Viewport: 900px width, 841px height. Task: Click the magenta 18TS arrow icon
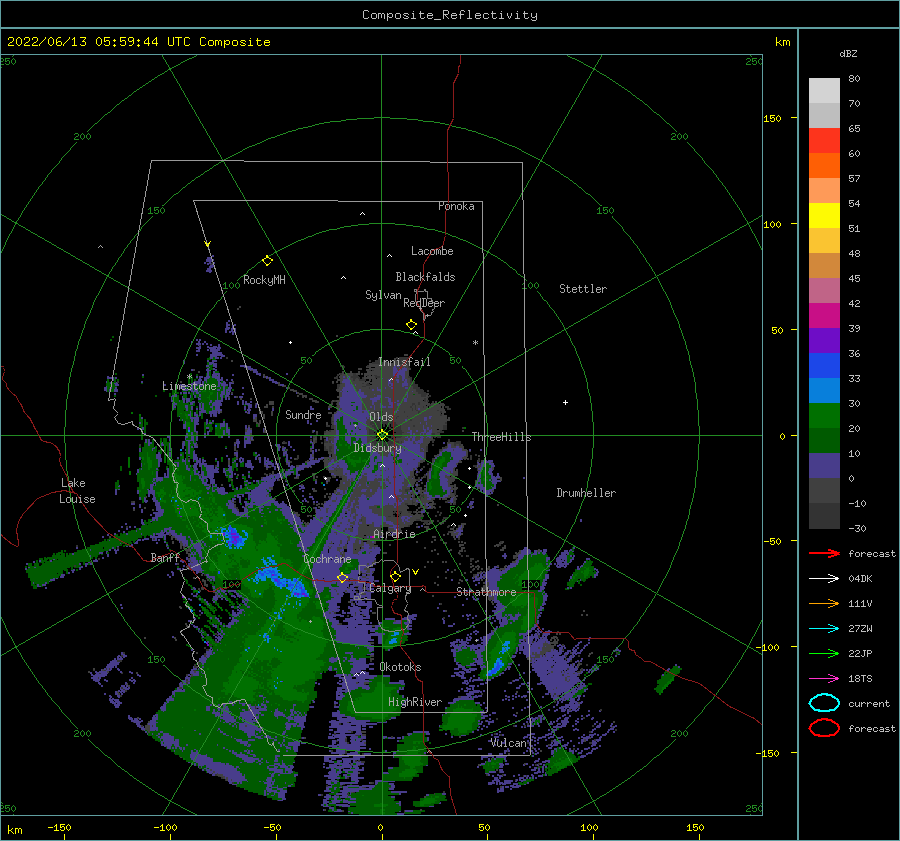[824, 679]
